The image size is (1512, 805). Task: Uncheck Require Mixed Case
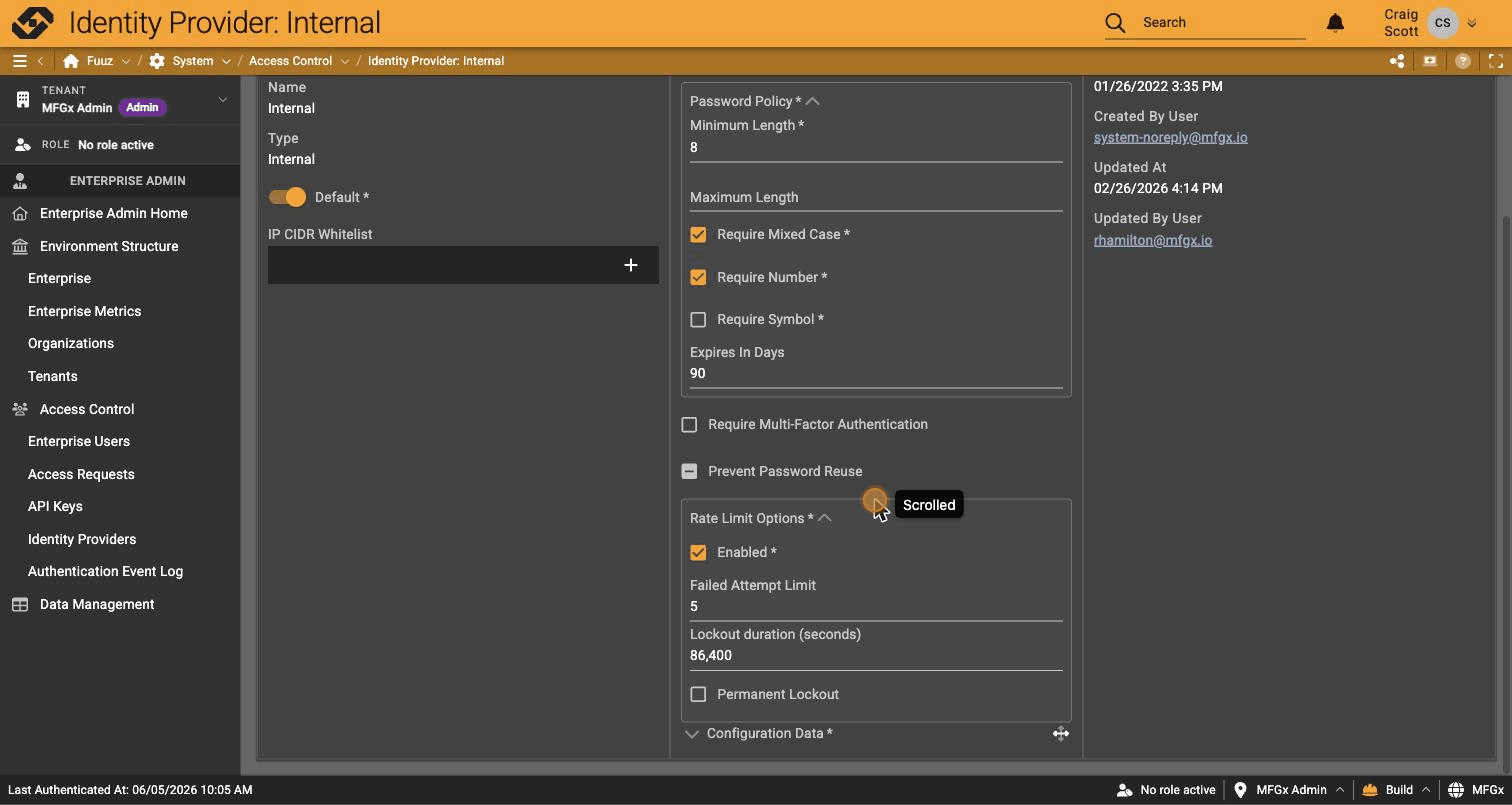[x=698, y=235]
